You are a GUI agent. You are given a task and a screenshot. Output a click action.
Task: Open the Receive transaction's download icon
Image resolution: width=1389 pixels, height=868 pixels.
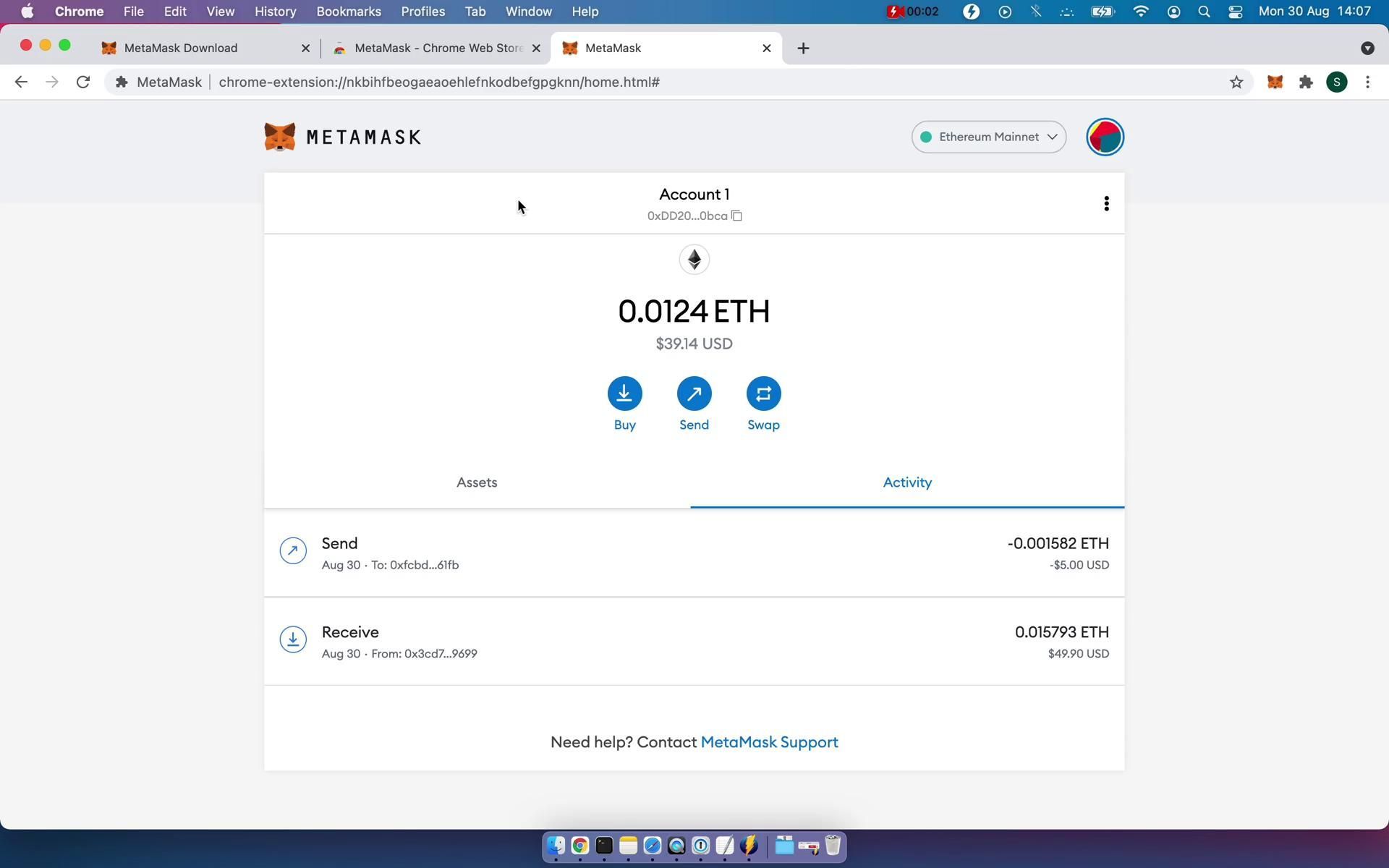point(292,639)
